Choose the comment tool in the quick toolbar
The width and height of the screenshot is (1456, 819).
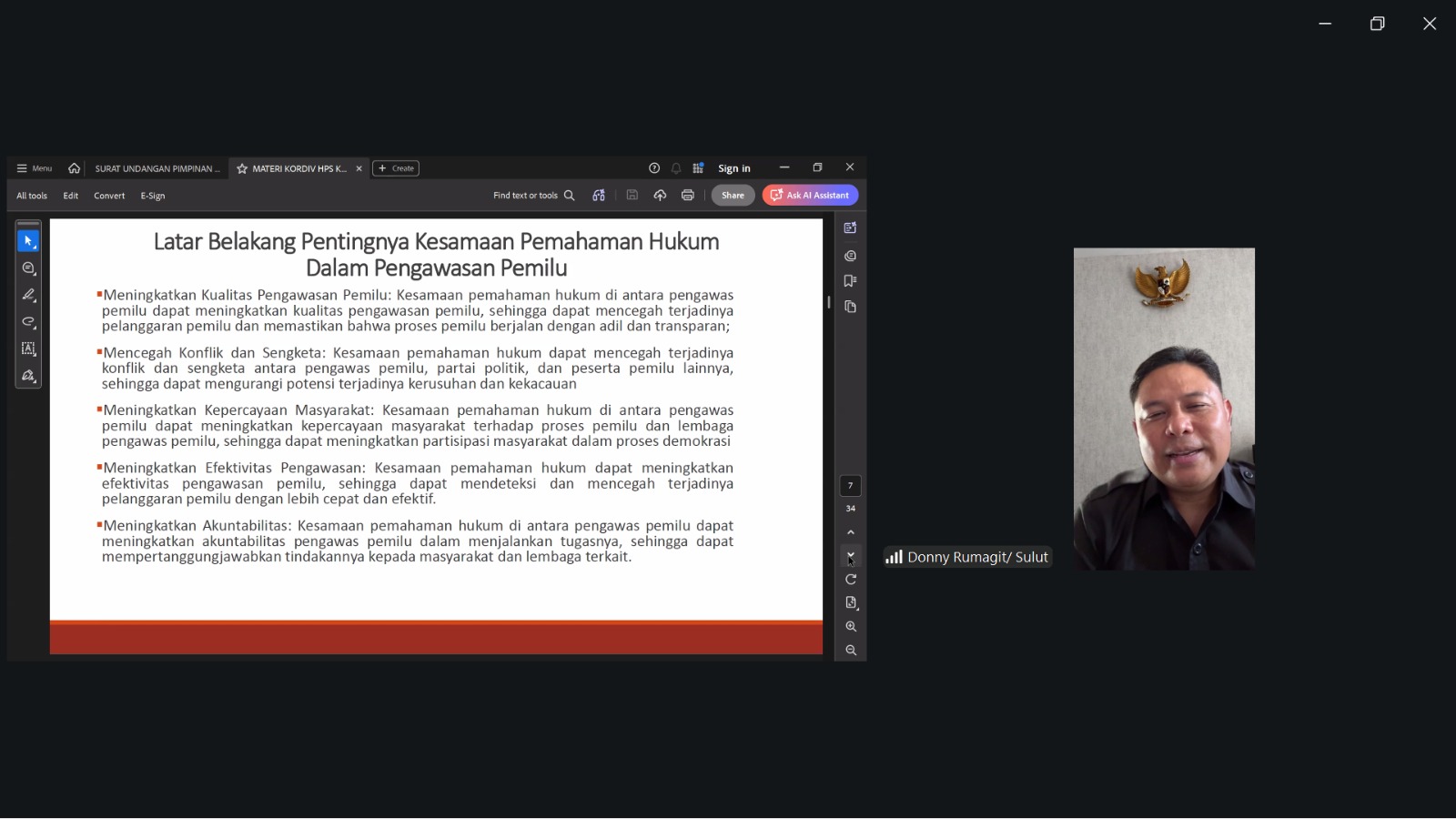click(28, 268)
